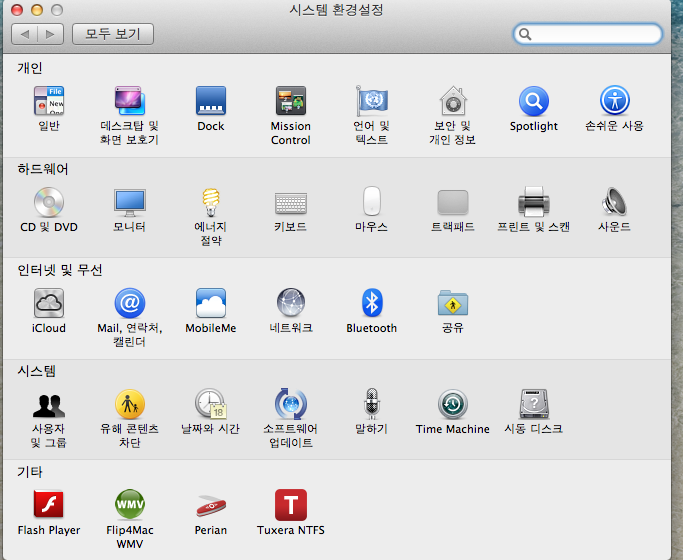This screenshot has height=560, width=683.
Task: Open Mail, 연락처, 캘린더 preferences
Action: tap(129, 303)
